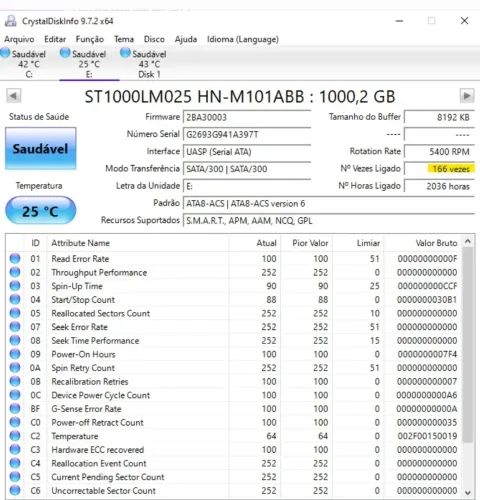The width and height of the screenshot is (480, 500).
Task: Click the CrystalDiskInfo app icon in title bar
Action: (x=10, y=21)
